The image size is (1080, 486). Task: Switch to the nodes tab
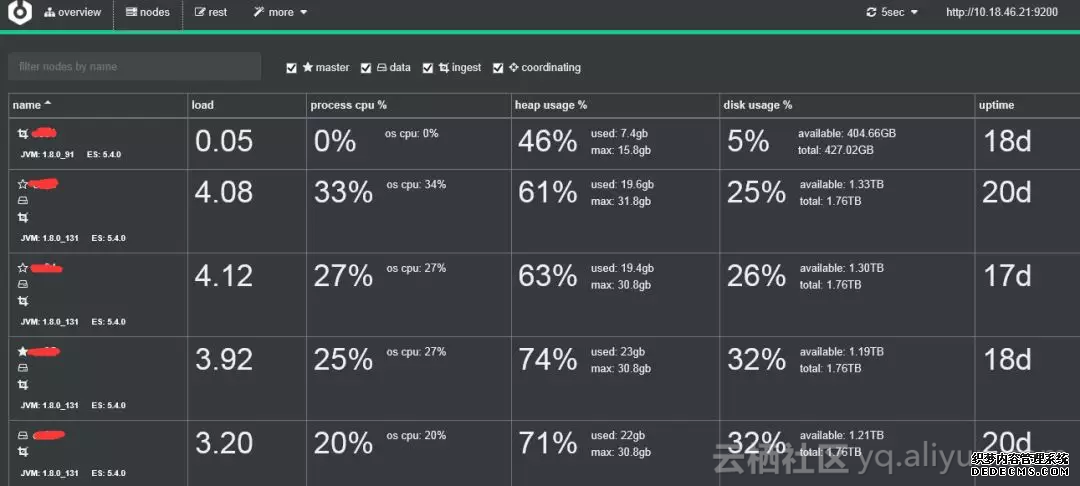pyautogui.click(x=148, y=13)
